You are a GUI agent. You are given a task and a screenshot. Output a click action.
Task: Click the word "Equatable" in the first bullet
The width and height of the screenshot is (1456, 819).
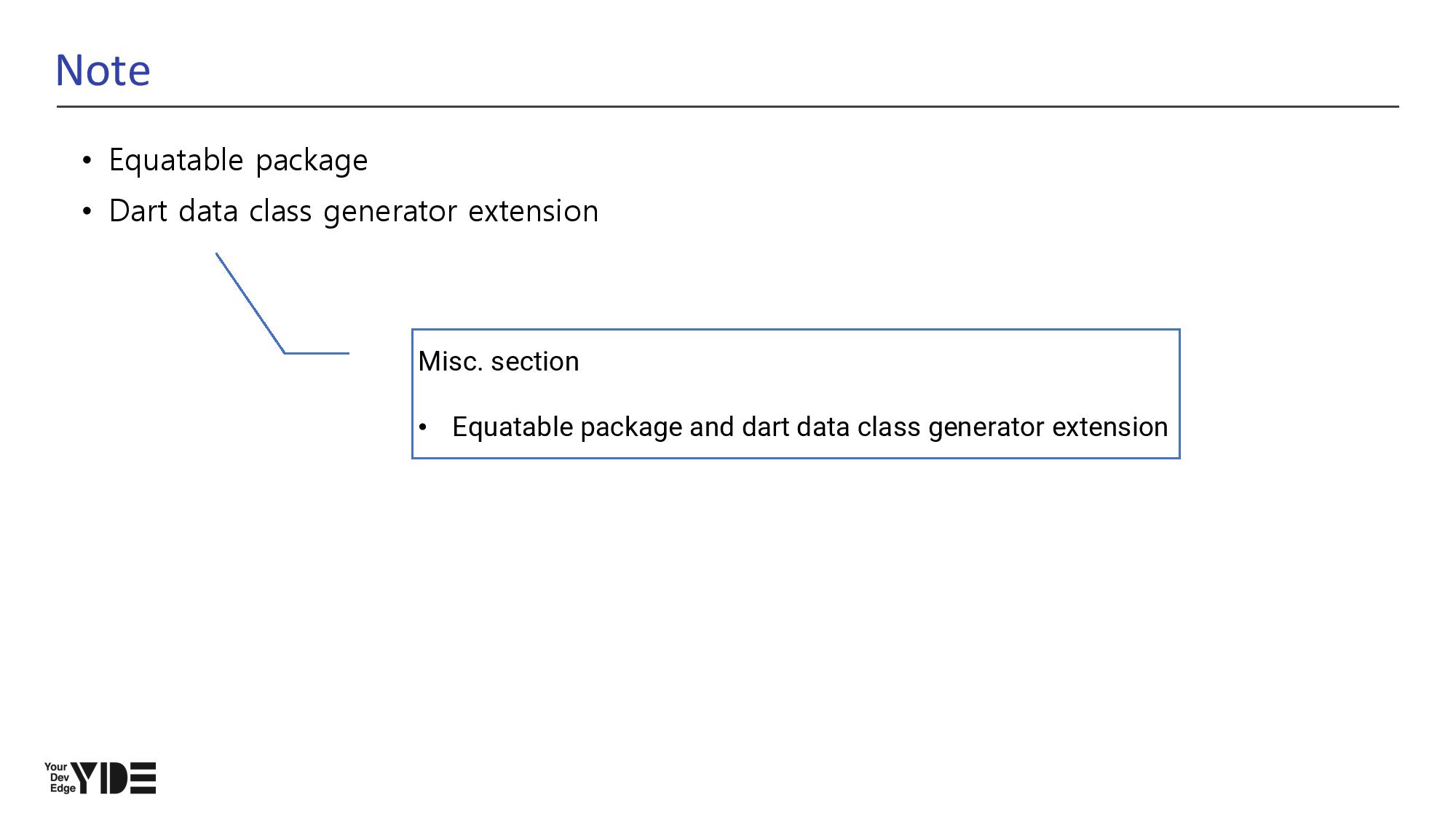[x=176, y=160]
